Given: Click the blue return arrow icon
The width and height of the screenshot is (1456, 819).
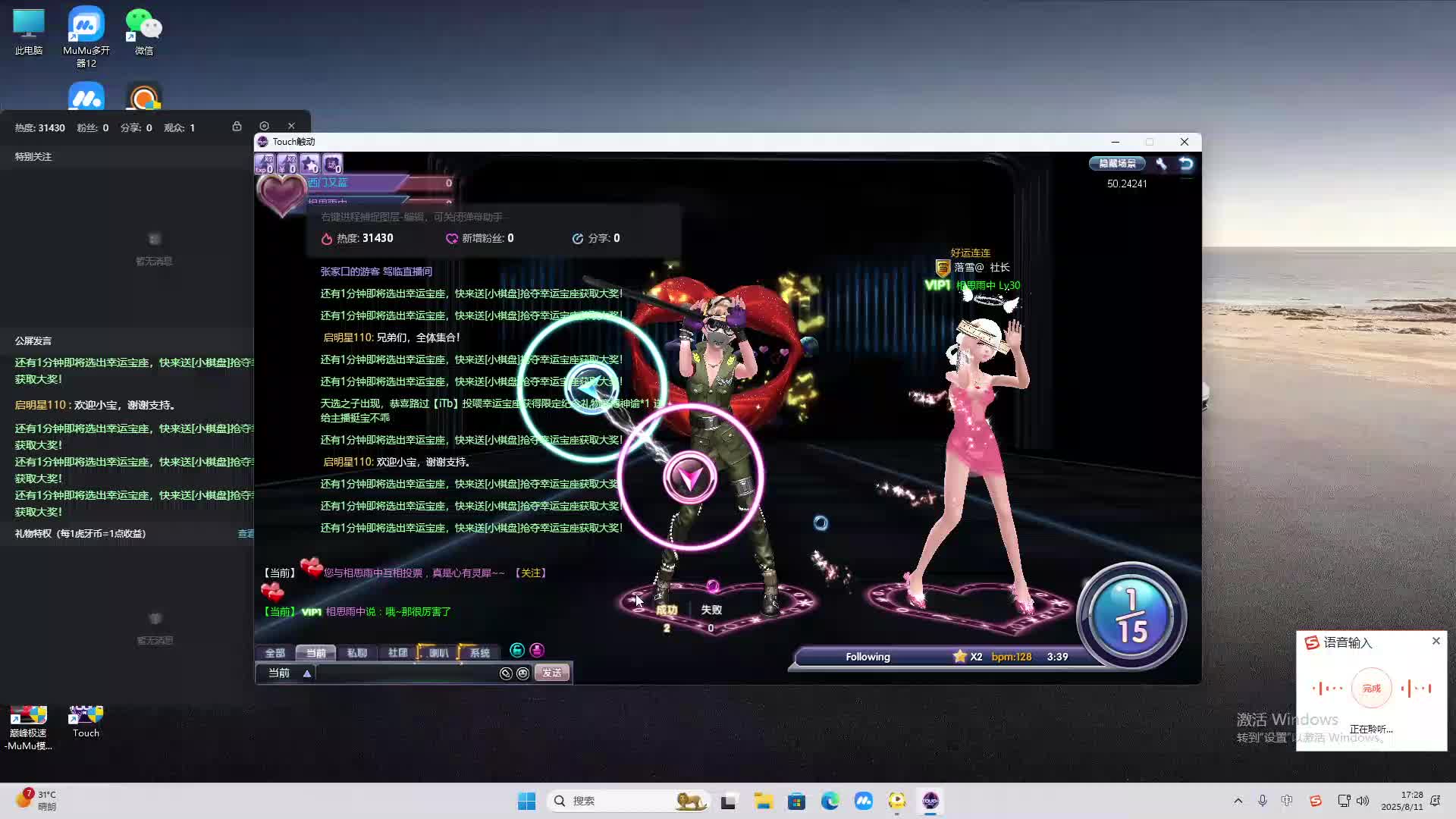Looking at the screenshot, I should (x=1186, y=164).
